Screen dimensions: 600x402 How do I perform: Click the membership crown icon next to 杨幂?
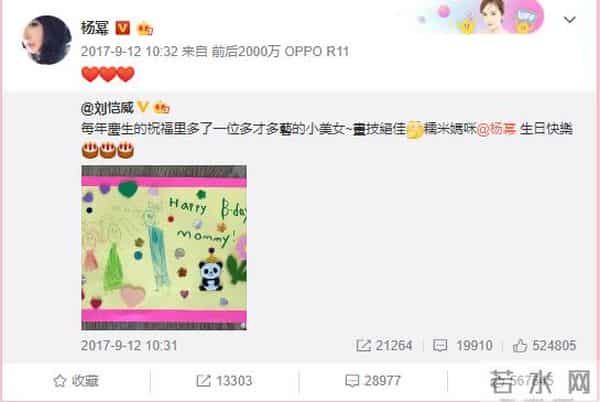click(145, 29)
